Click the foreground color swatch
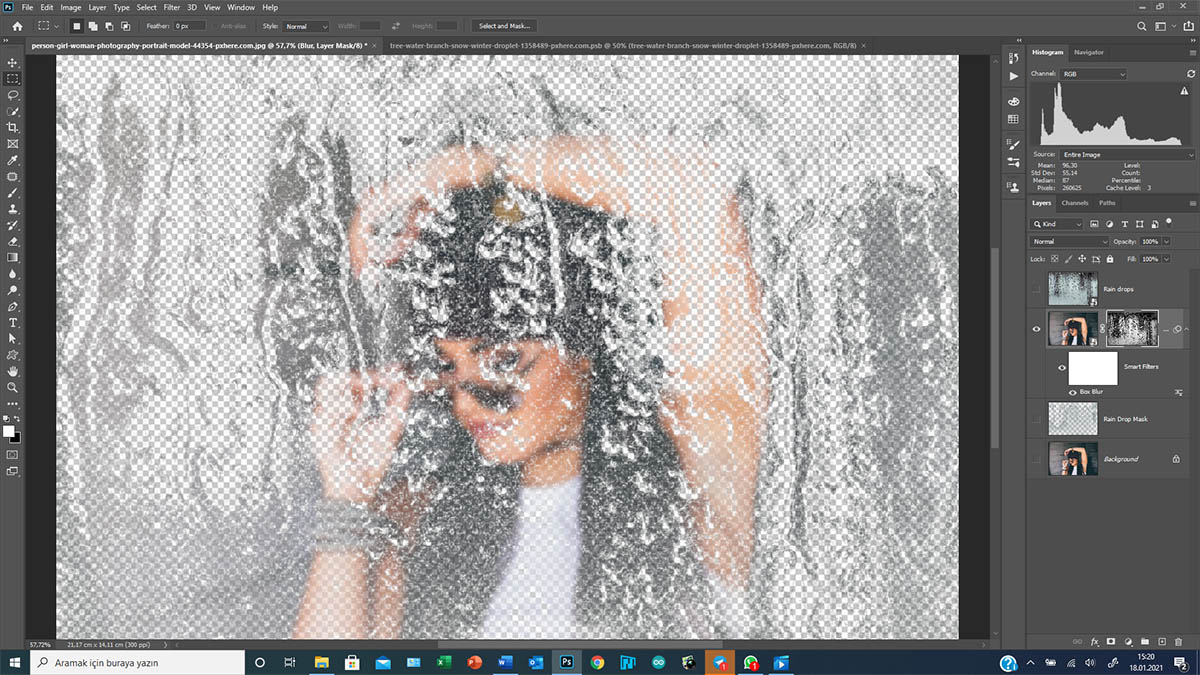Screen dimensions: 1200x675 pos(9,431)
